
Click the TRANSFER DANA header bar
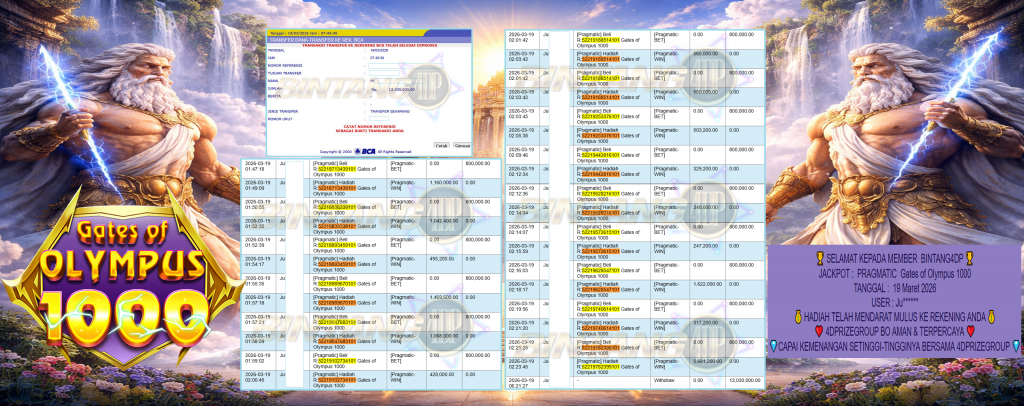369,40
